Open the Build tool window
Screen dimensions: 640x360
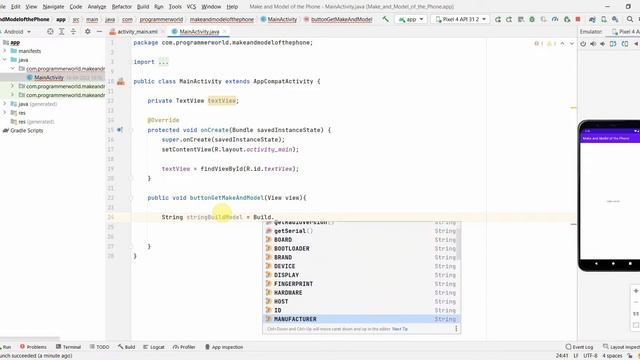(x=127, y=347)
